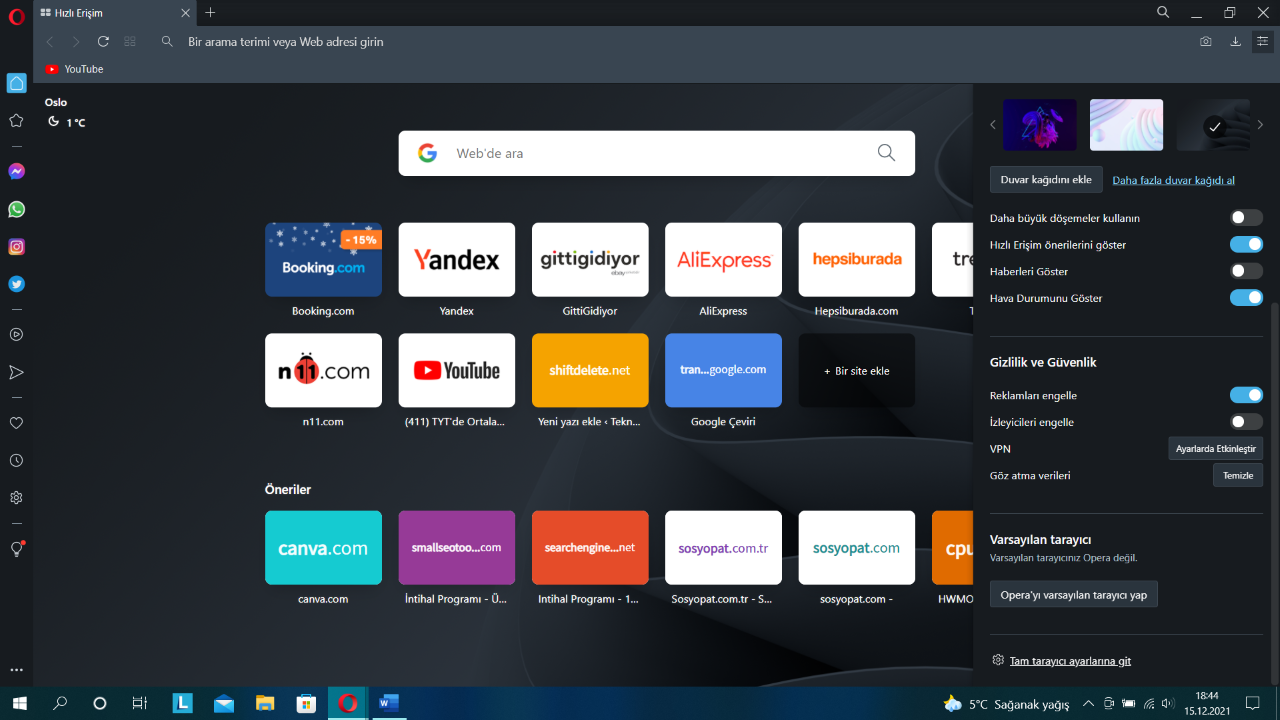Open the Google Çeviri speed dial tile
The height and width of the screenshot is (720, 1280).
[x=723, y=370]
